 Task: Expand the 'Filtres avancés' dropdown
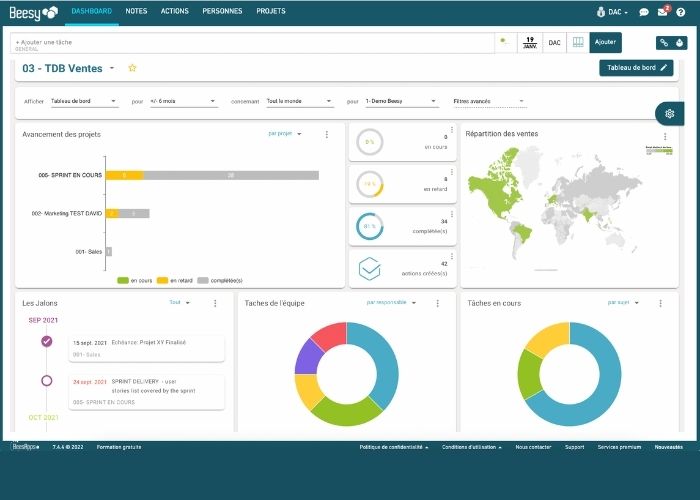point(489,101)
